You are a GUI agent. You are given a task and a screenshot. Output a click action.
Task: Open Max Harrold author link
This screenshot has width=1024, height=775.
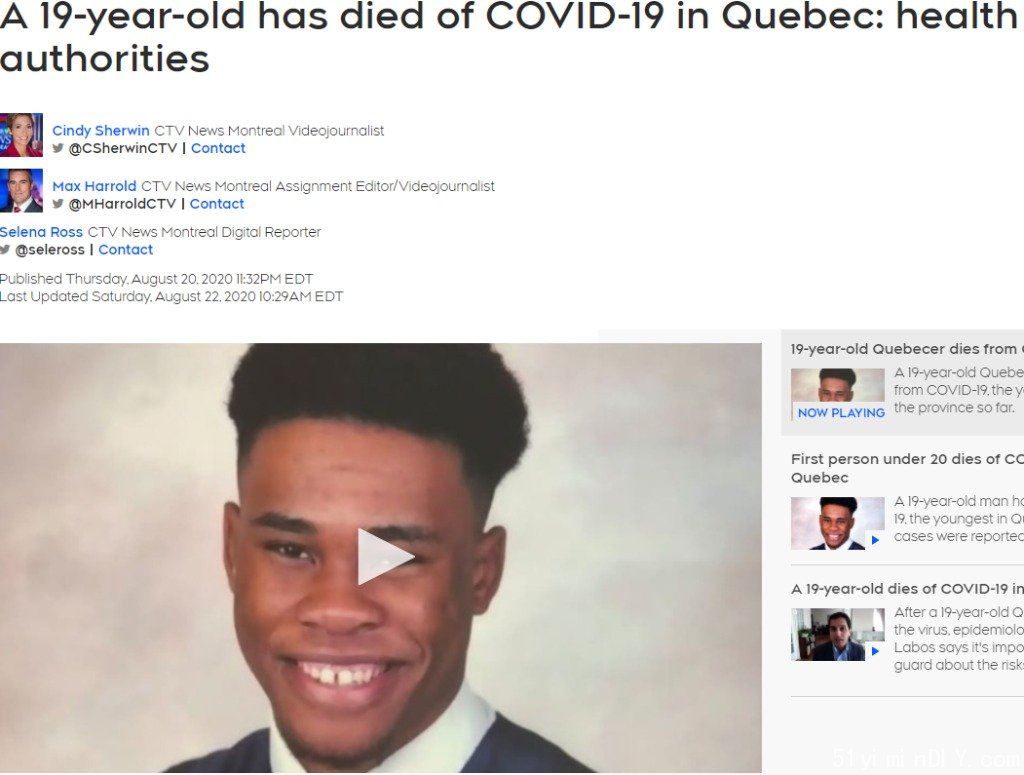click(x=94, y=186)
